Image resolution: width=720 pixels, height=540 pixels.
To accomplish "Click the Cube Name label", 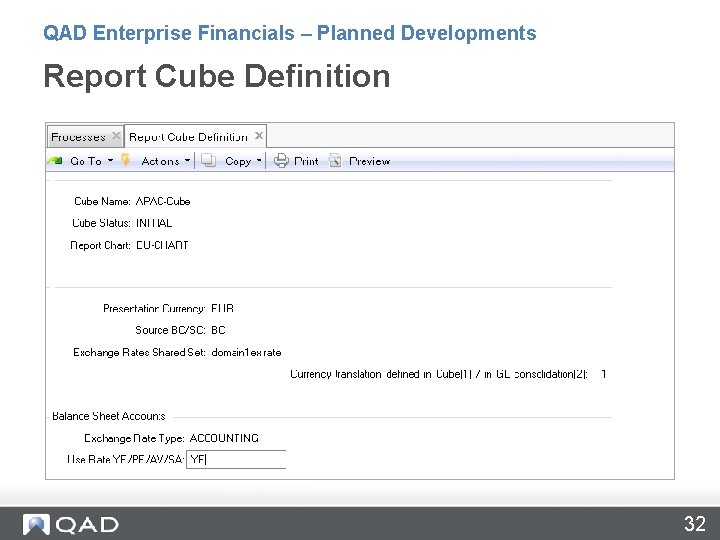I will 102,201.
